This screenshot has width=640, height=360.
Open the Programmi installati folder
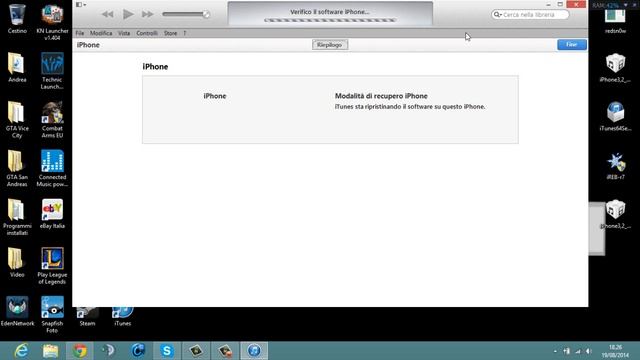pos(17,217)
